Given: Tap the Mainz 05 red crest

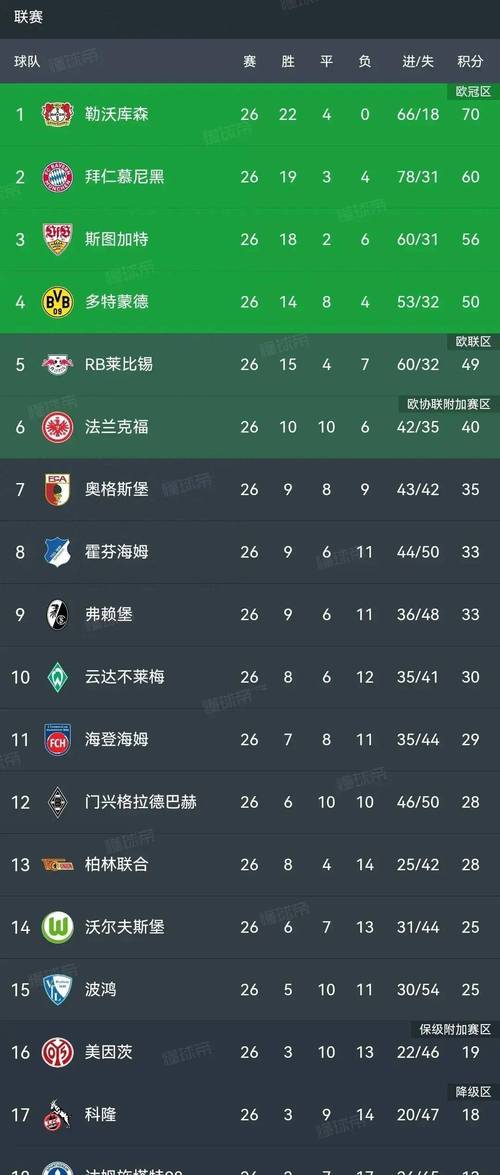Looking at the screenshot, I should (57, 1052).
